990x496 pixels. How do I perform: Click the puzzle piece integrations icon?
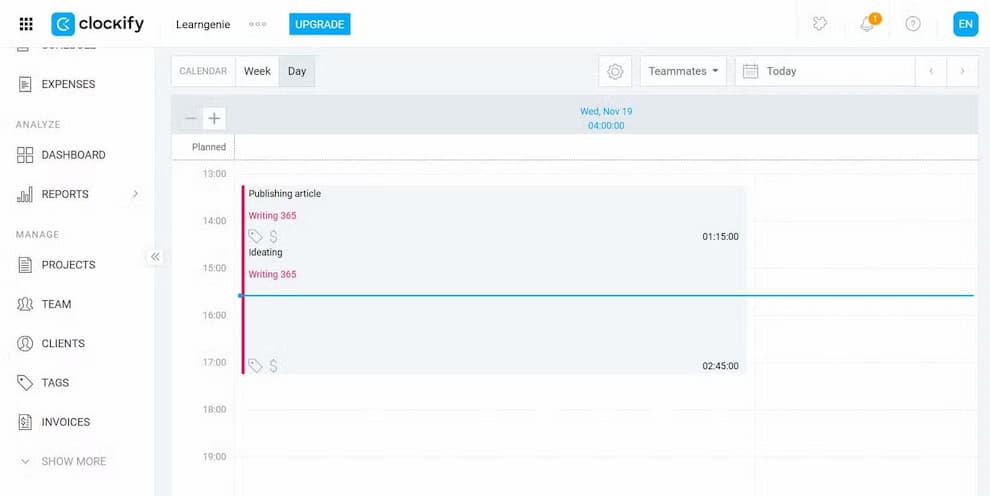tap(820, 24)
